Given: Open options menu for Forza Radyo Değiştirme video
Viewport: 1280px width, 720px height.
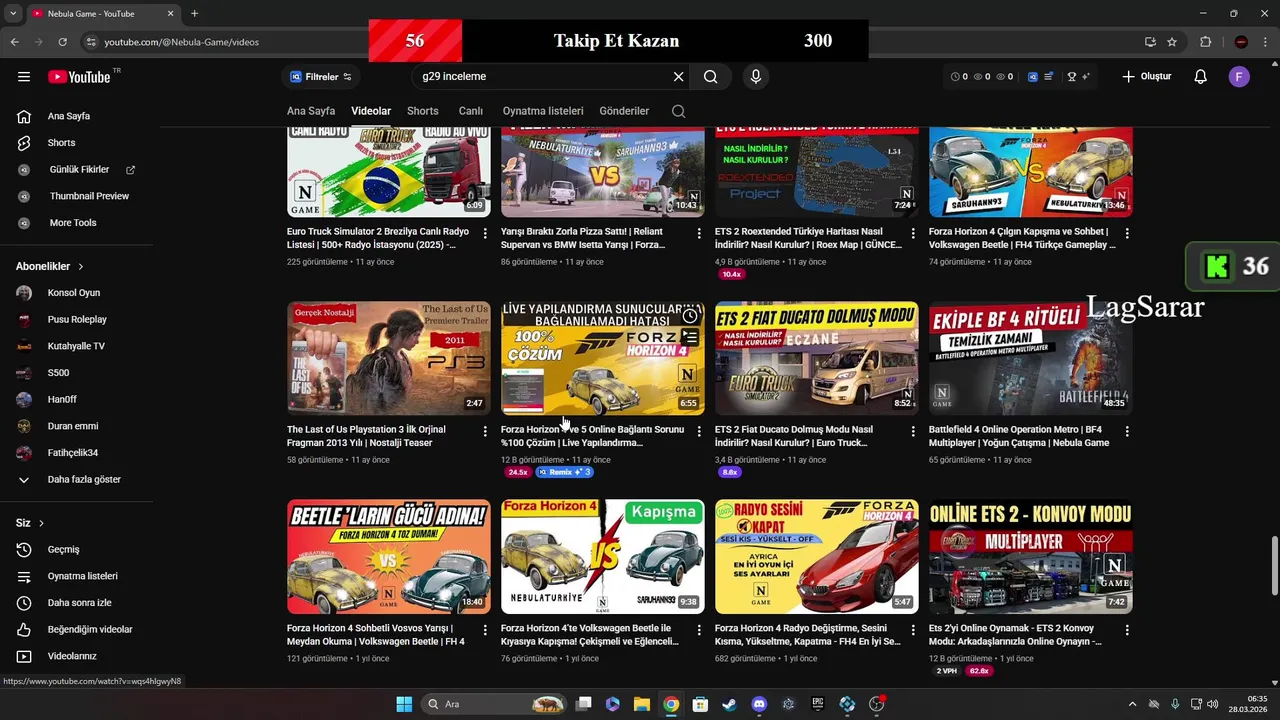Looking at the screenshot, I should (913, 630).
